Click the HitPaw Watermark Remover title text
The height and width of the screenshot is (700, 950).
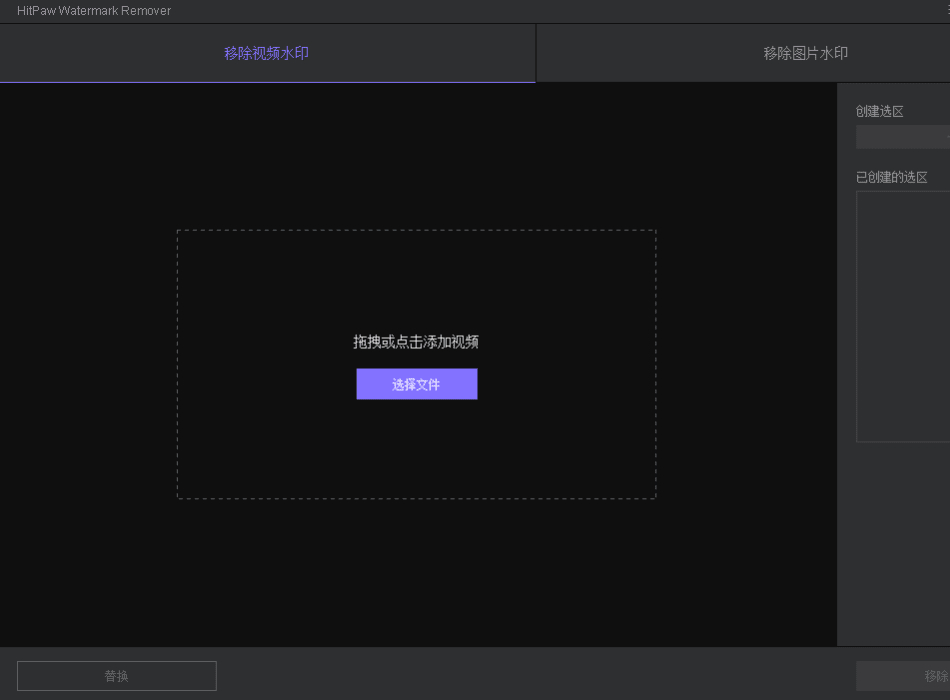click(x=94, y=11)
